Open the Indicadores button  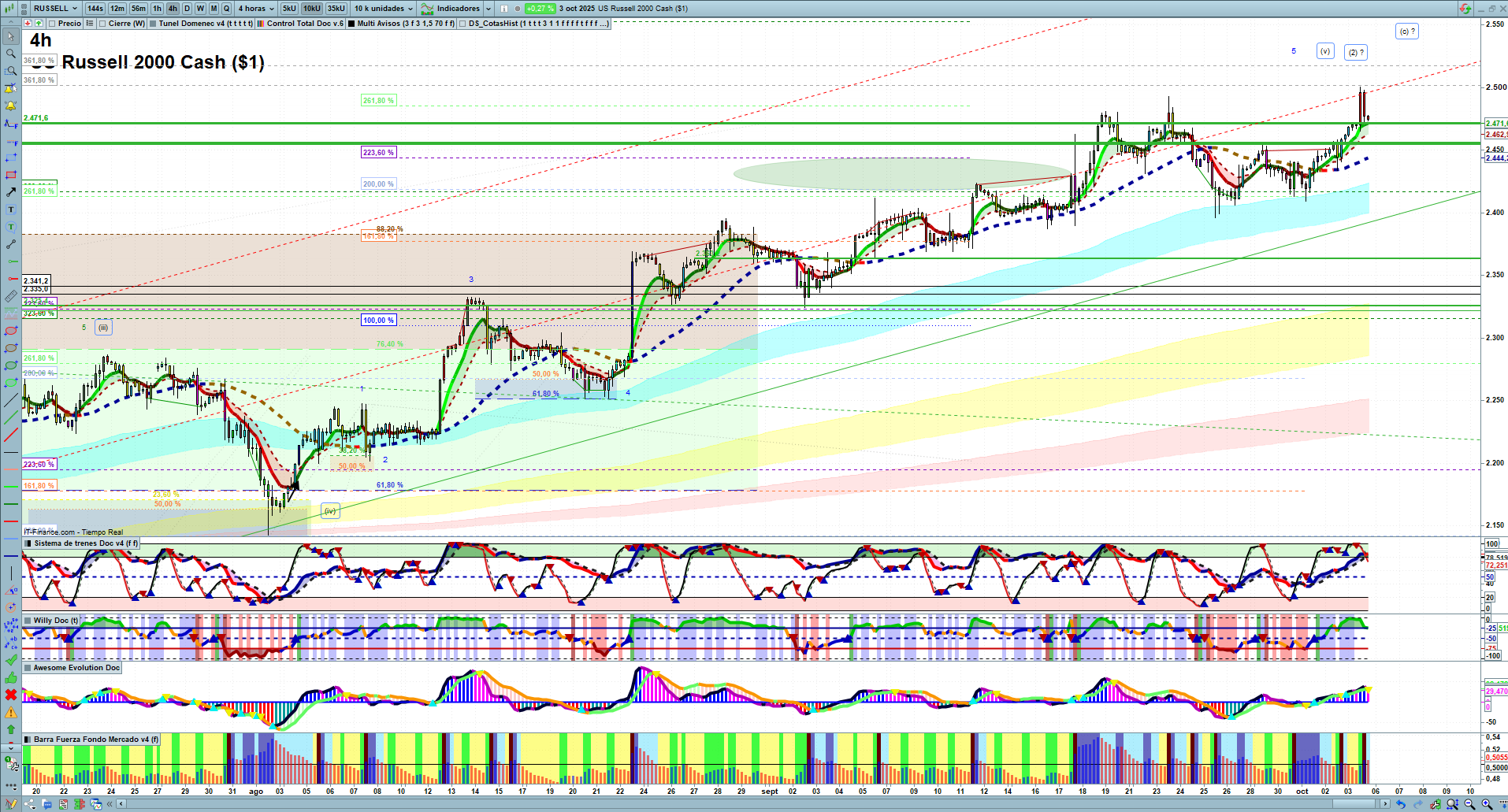point(451,9)
